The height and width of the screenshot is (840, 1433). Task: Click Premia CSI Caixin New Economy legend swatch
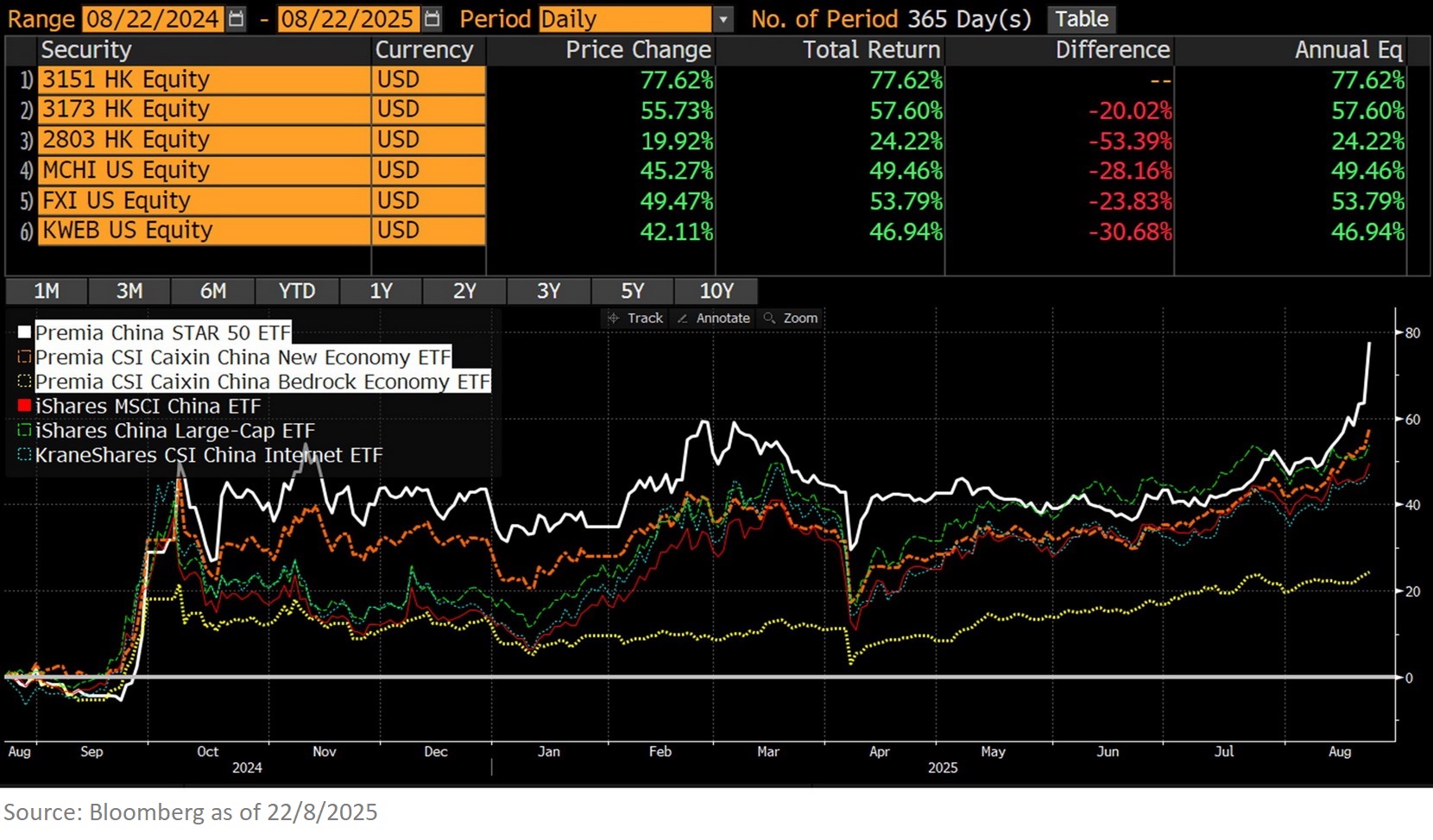tap(25, 357)
